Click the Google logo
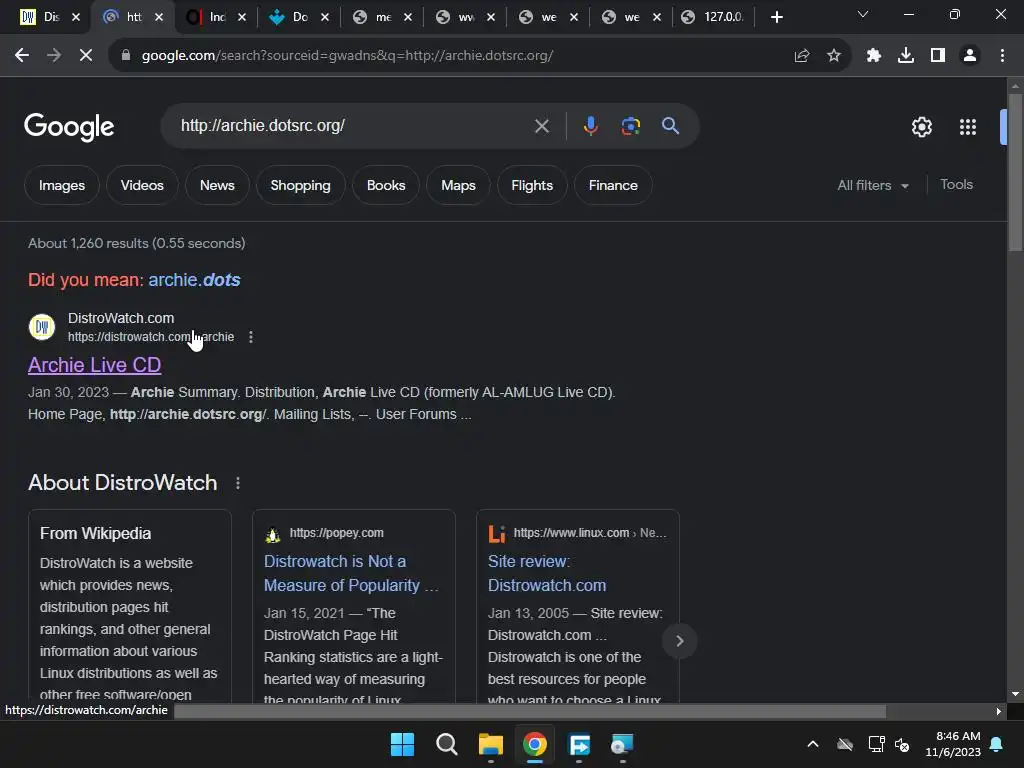Screen dimensions: 1024x768 click(69, 127)
